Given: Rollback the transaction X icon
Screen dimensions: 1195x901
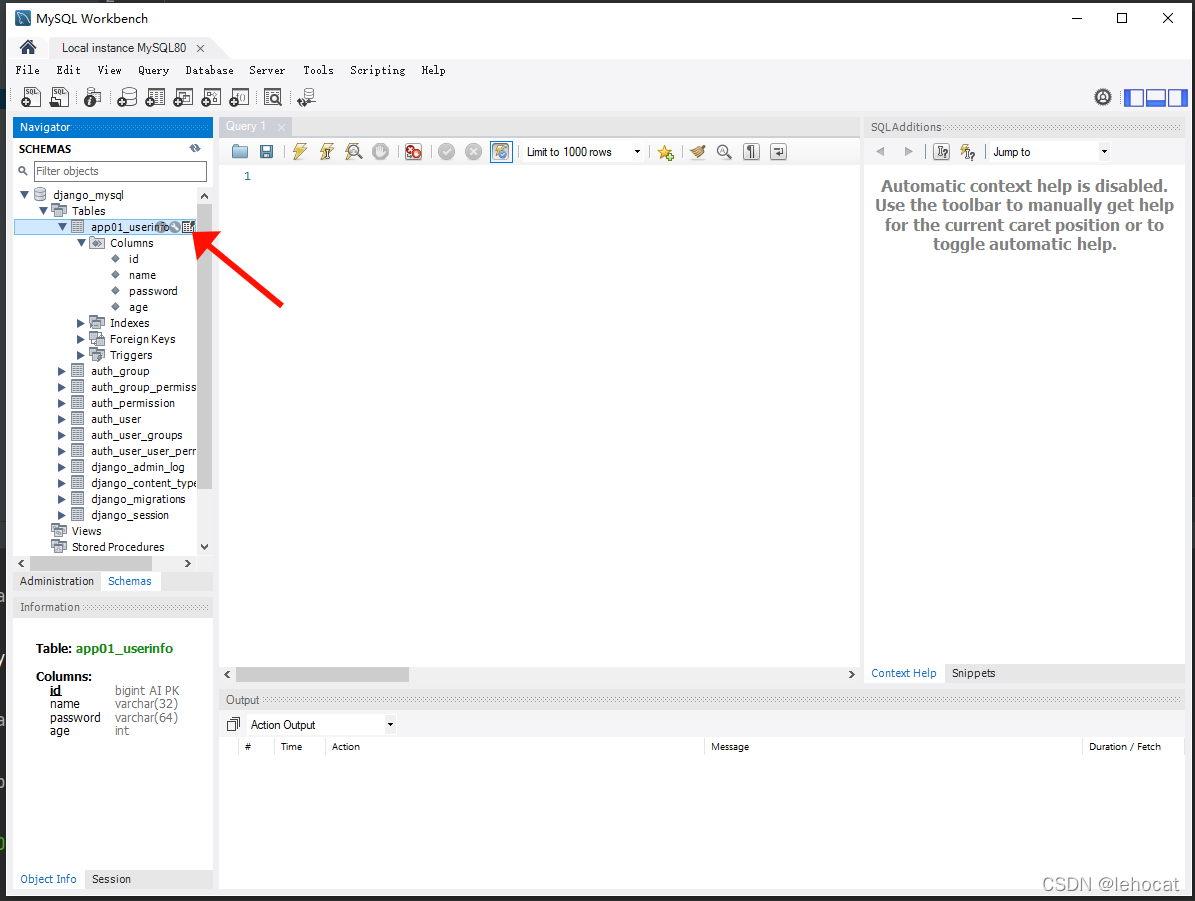Looking at the screenshot, I should pos(473,152).
